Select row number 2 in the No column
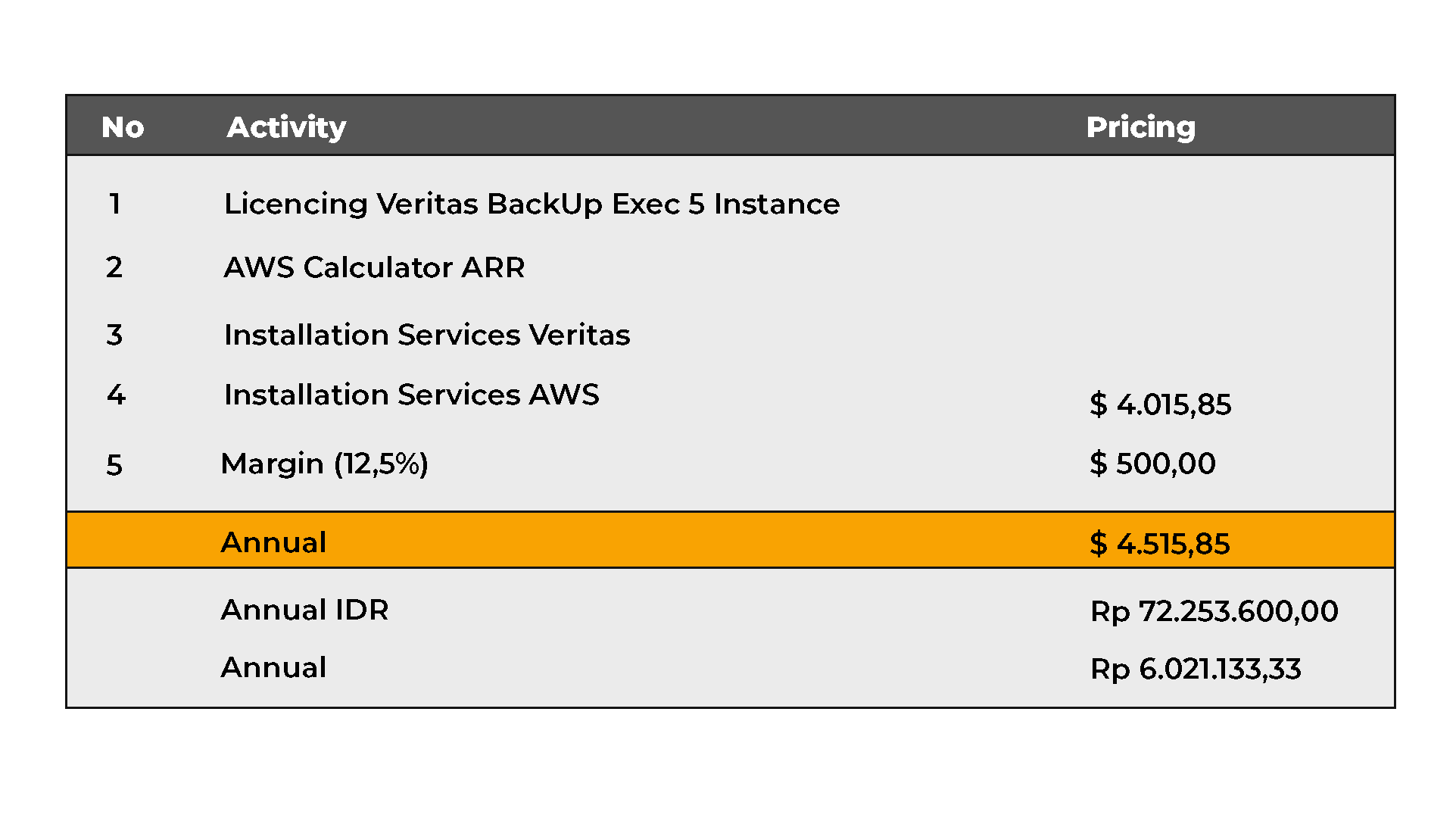 [114, 267]
